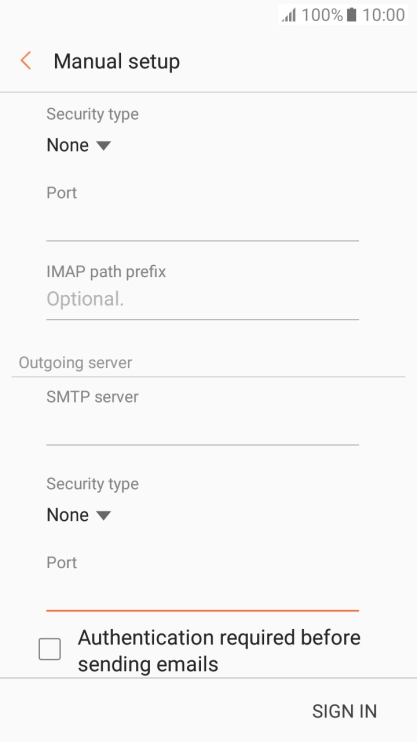Screen dimensions: 417x742
Task: Open incoming server Security type dropdown arrow
Action: pos(103,145)
